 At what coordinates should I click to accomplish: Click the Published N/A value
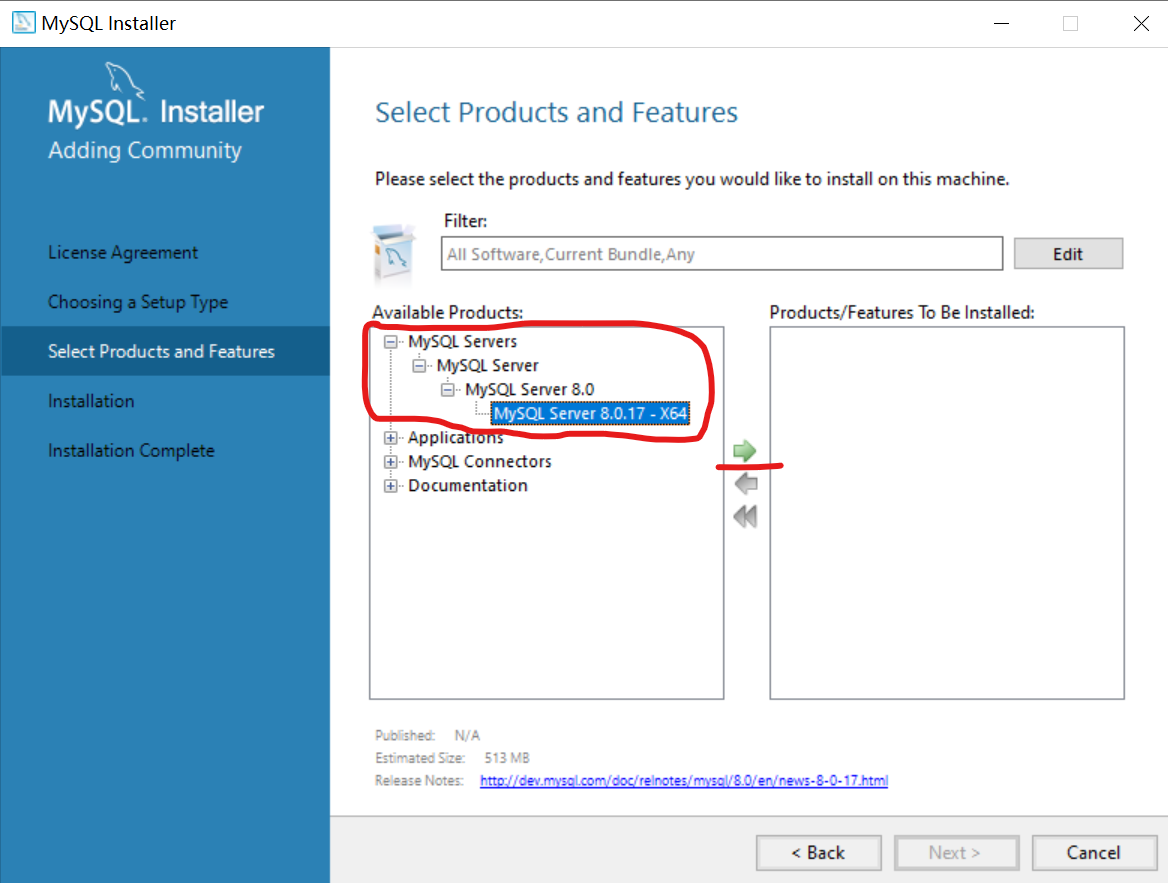point(467,735)
